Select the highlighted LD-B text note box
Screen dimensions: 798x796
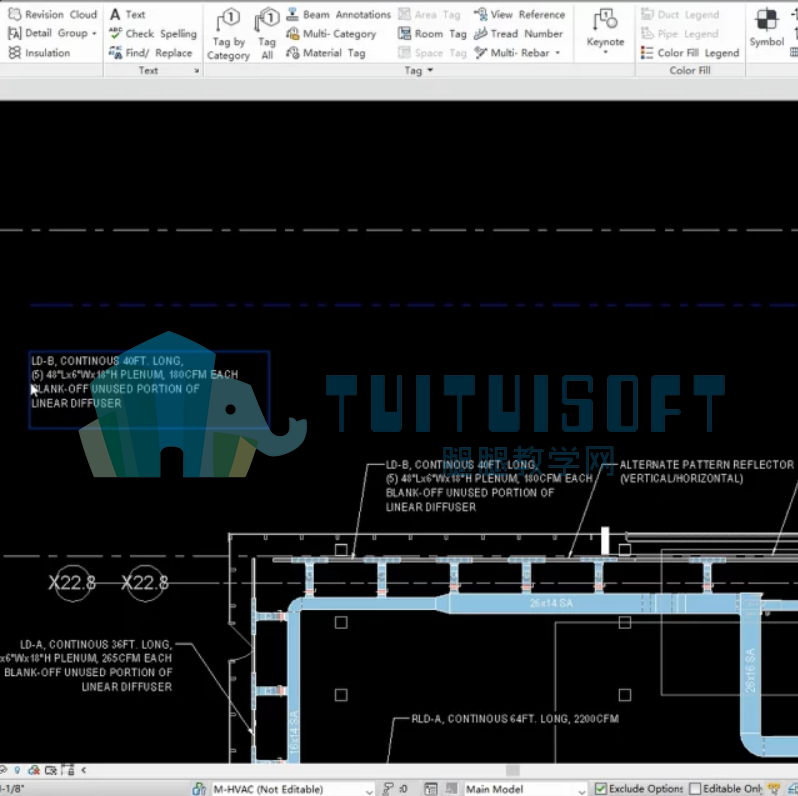tap(149, 389)
